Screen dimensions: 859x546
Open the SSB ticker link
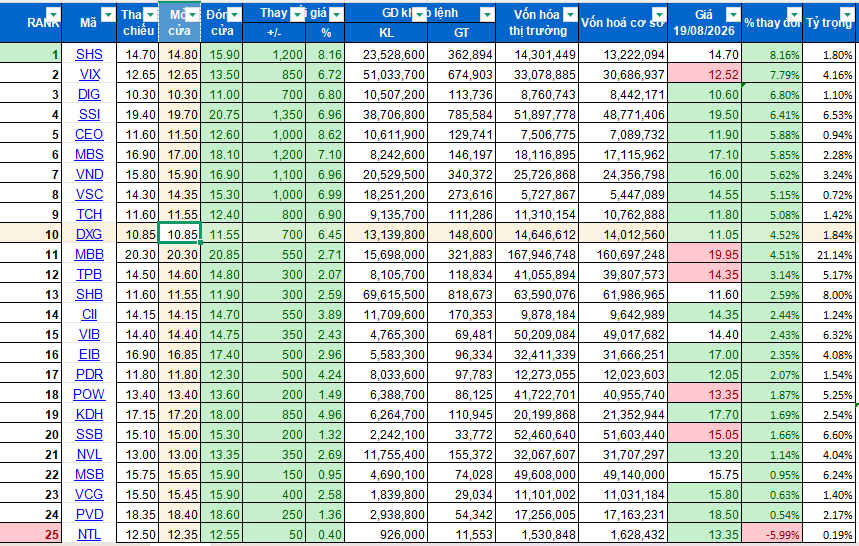(x=89, y=434)
